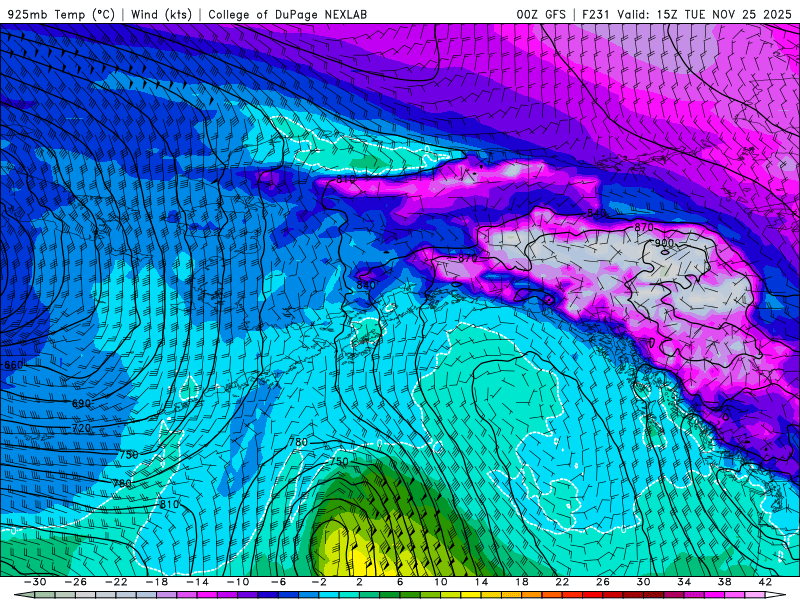Screen dimensions: 800x600
Task: Click the 'Wind (kts)' header label
Action: click(x=161, y=14)
